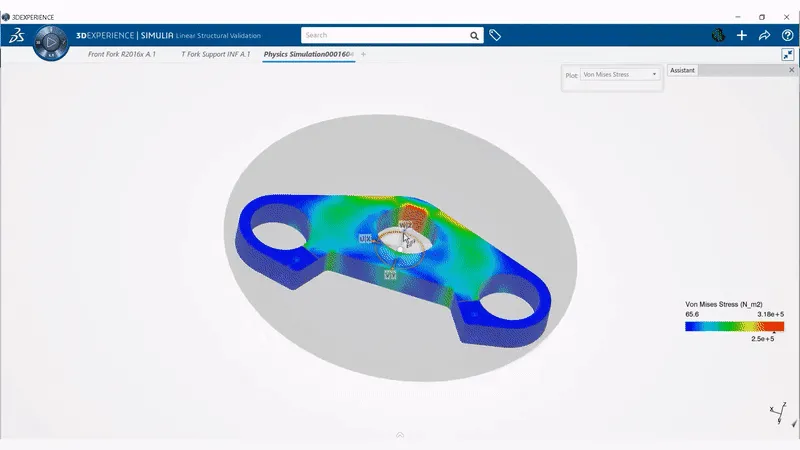This screenshot has width=800, height=450.
Task: Open the user profile avatar
Action: [x=717, y=35]
